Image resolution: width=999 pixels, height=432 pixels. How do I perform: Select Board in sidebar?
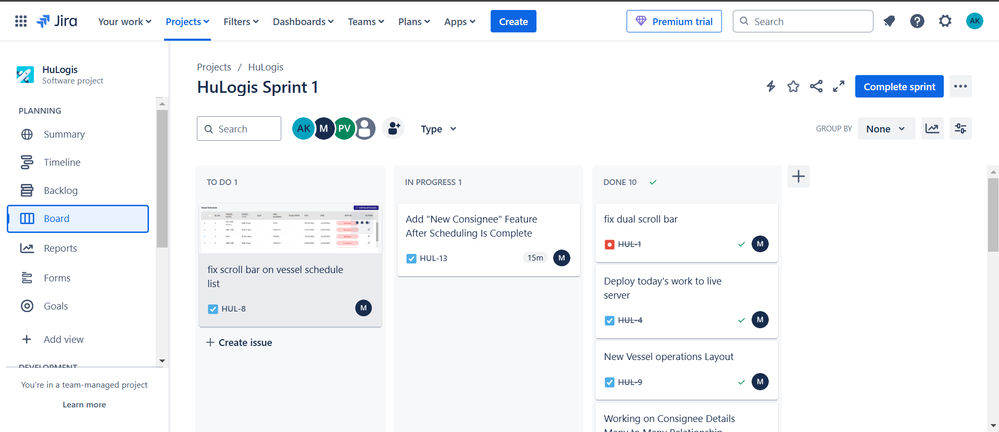point(78,219)
